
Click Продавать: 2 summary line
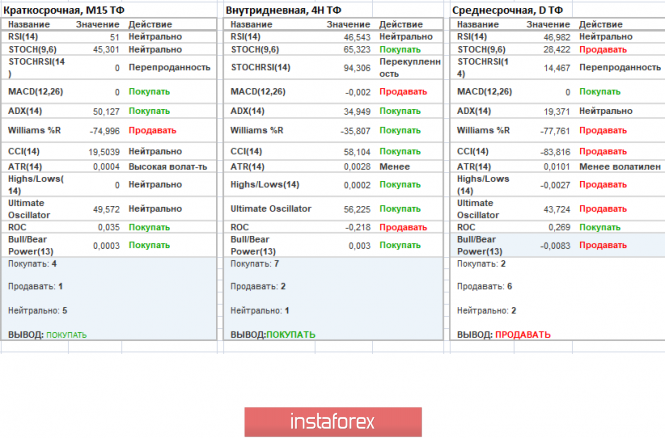tap(258, 287)
